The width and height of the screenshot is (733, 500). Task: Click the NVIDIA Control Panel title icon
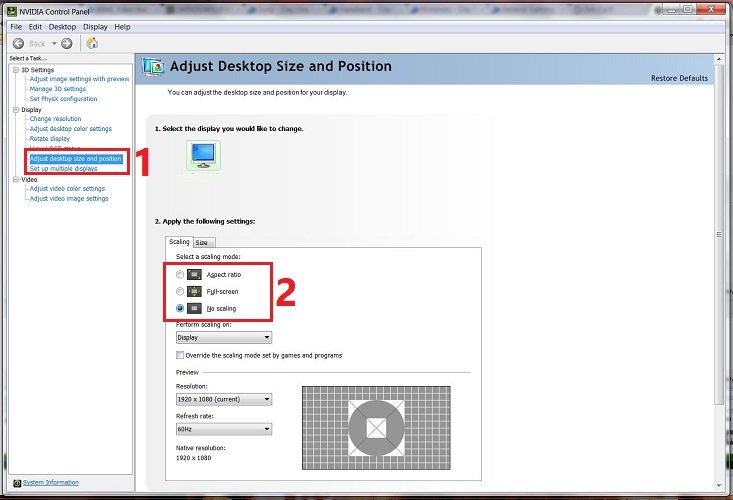click(x=12, y=11)
